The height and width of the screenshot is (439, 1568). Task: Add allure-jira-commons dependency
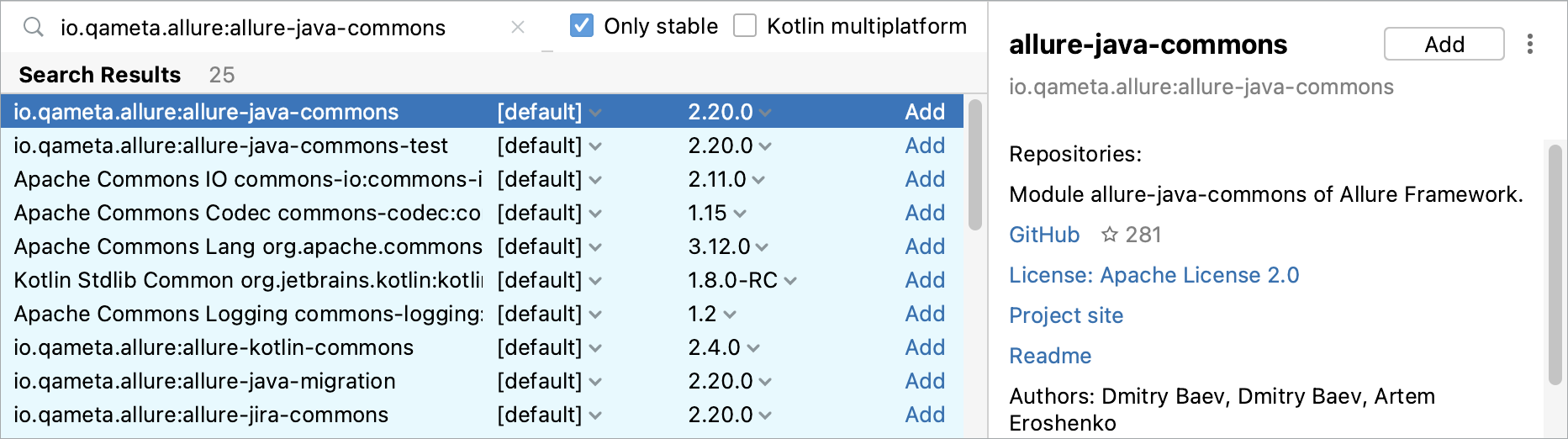[x=925, y=415]
